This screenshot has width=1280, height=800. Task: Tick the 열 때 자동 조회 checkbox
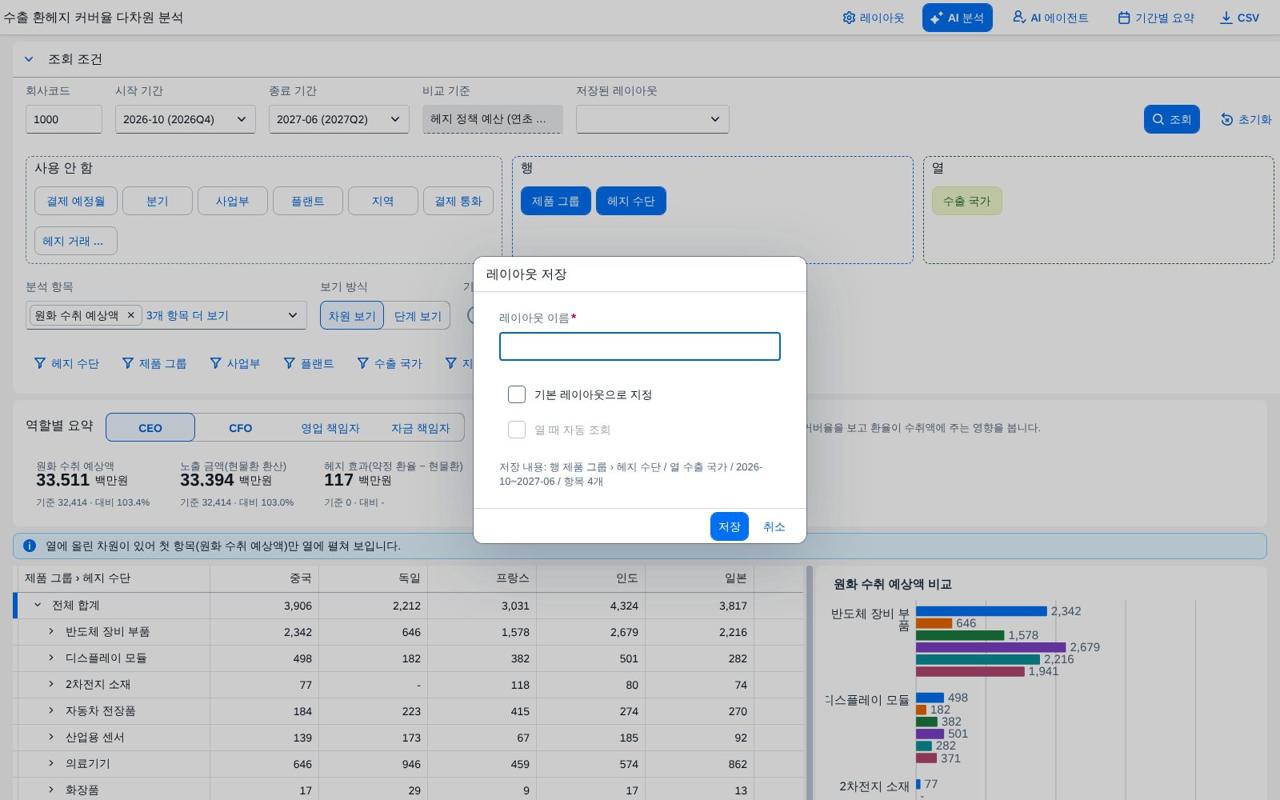coord(517,430)
